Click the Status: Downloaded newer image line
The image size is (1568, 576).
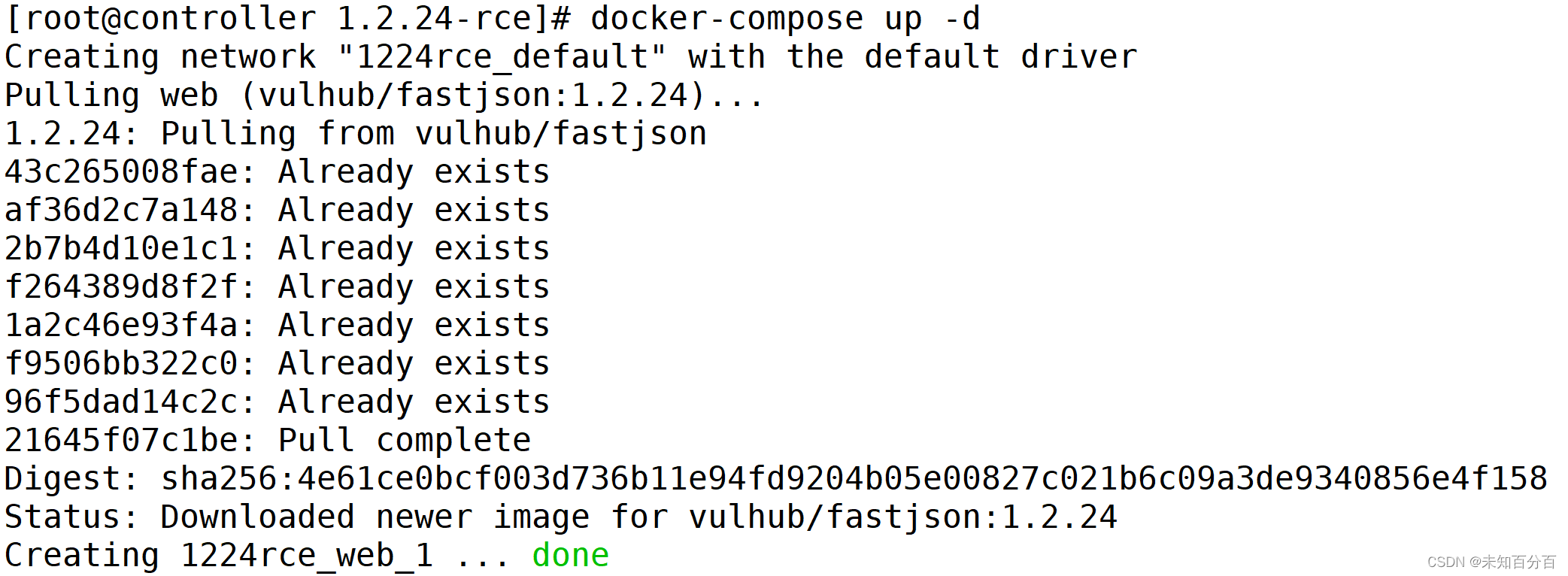coord(561,517)
